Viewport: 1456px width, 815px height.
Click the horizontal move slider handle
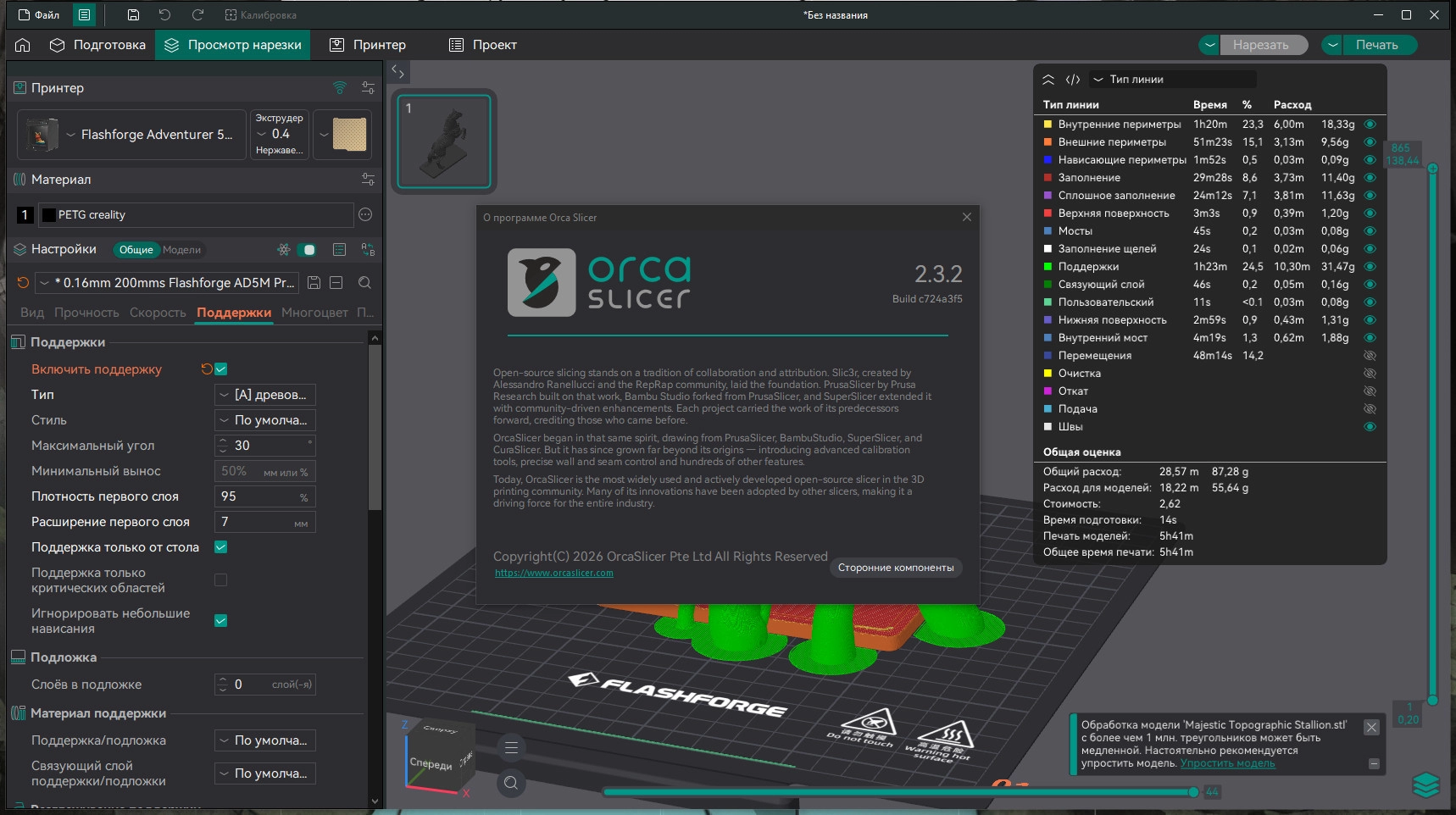point(1193,792)
